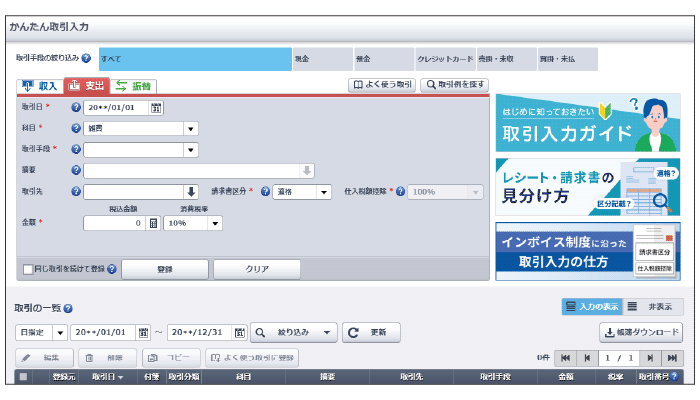Go to next page of transaction list

(x=650, y=358)
